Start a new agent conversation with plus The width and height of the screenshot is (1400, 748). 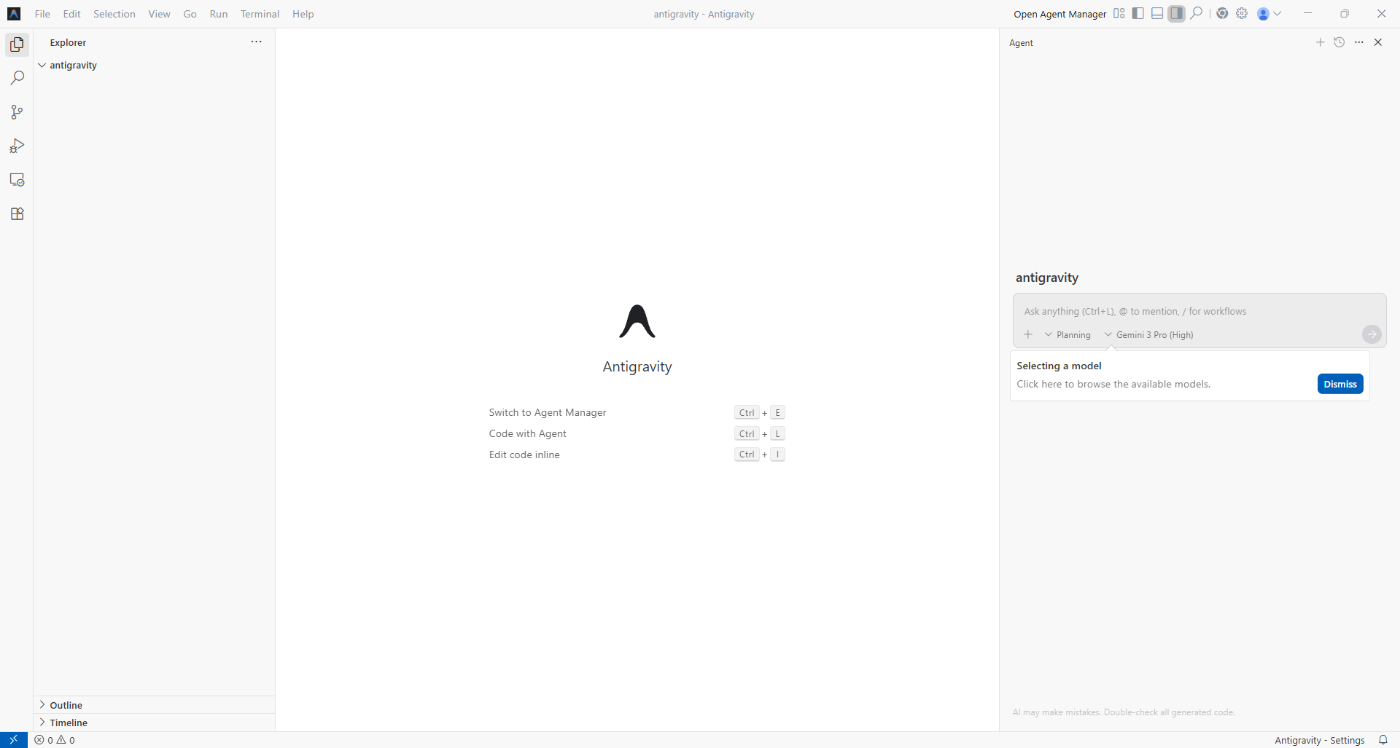click(1320, 42)
